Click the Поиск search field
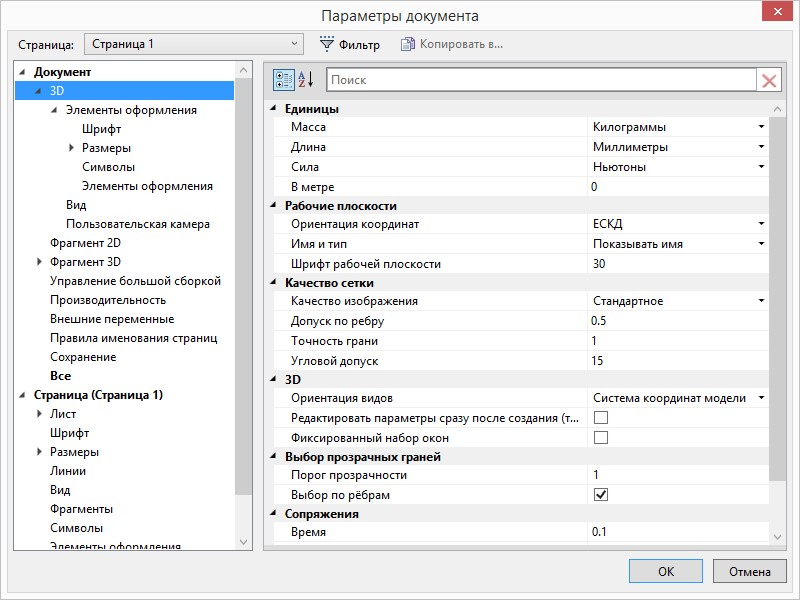This screenshot has width=800, height=600. point(540,80)
